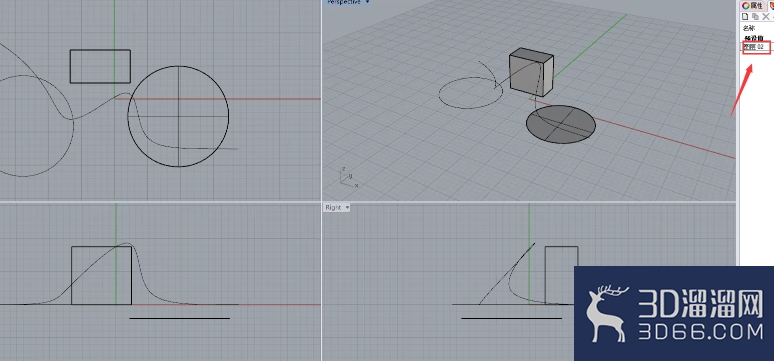This screenshot has height=361, width=774.
Task: Click the Right viewport title label
Action: pos(333,207)
